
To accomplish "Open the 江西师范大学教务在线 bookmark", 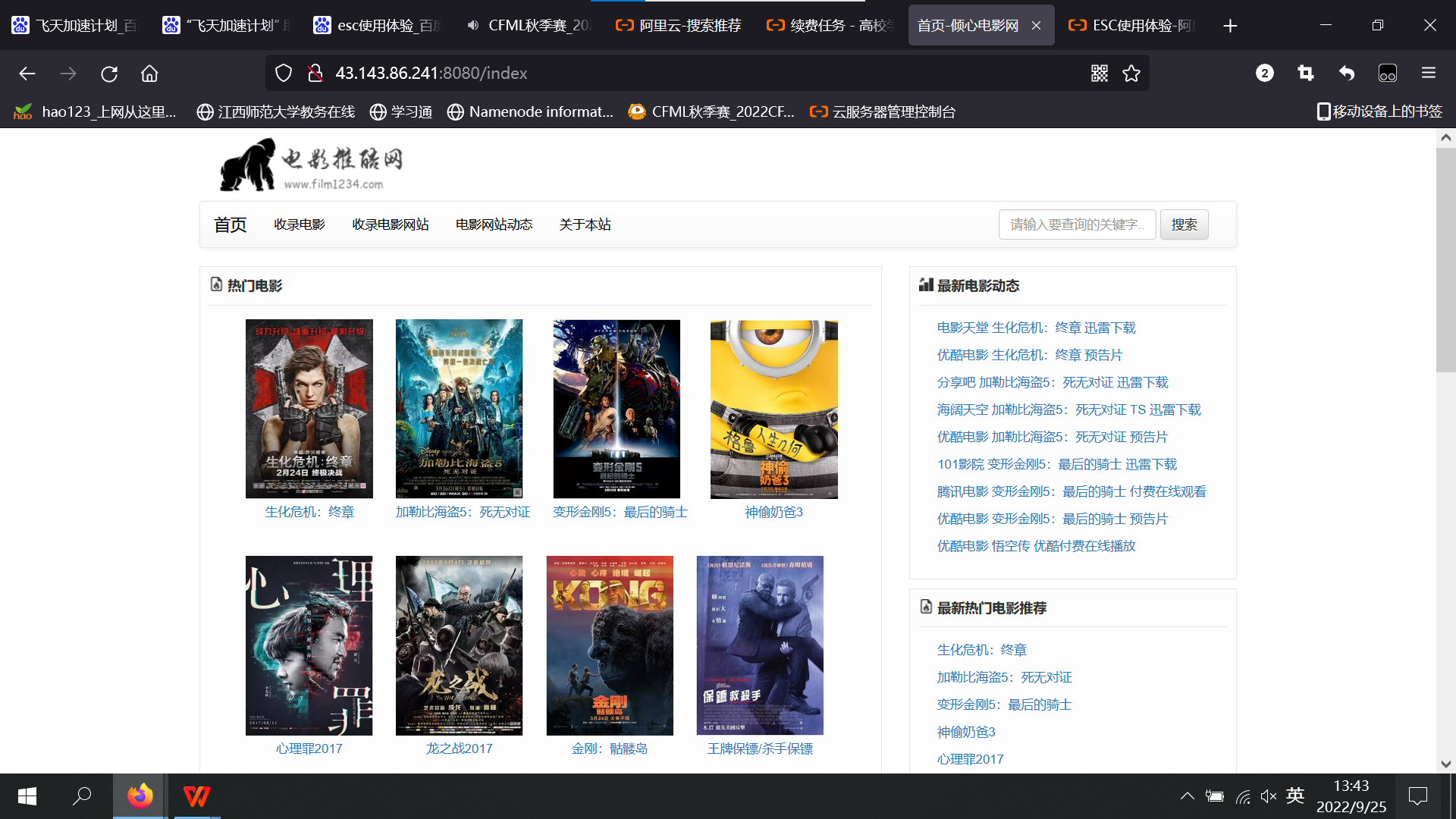I will pos(275,111).
